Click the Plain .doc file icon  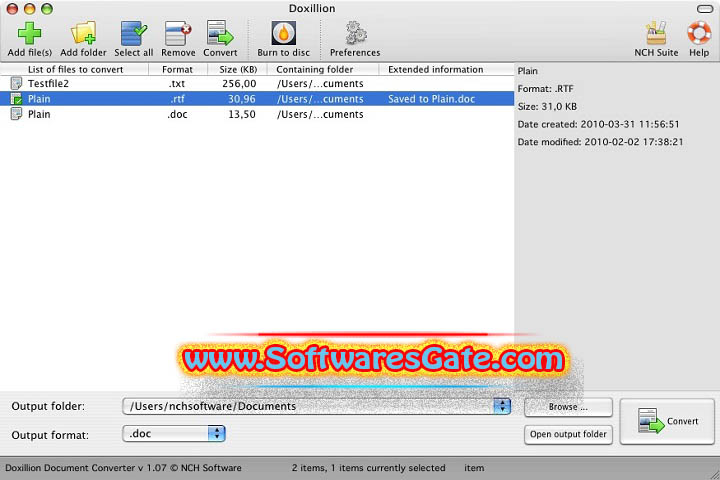click(x=16, y=114)
